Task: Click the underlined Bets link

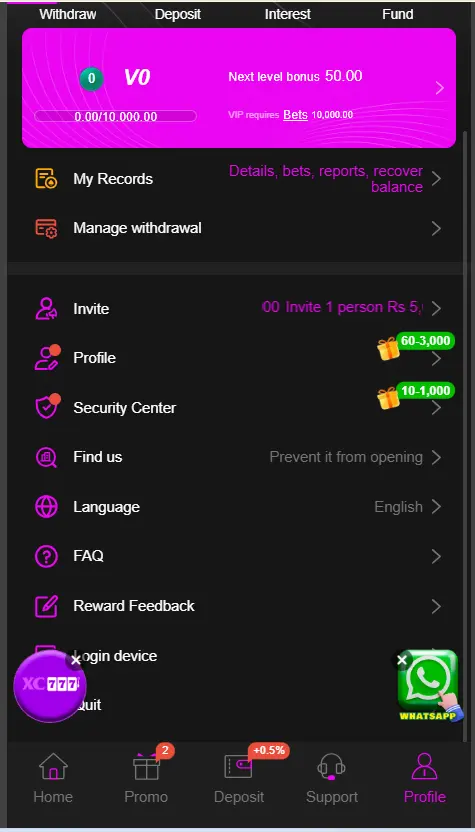Action: coord(296,115)
